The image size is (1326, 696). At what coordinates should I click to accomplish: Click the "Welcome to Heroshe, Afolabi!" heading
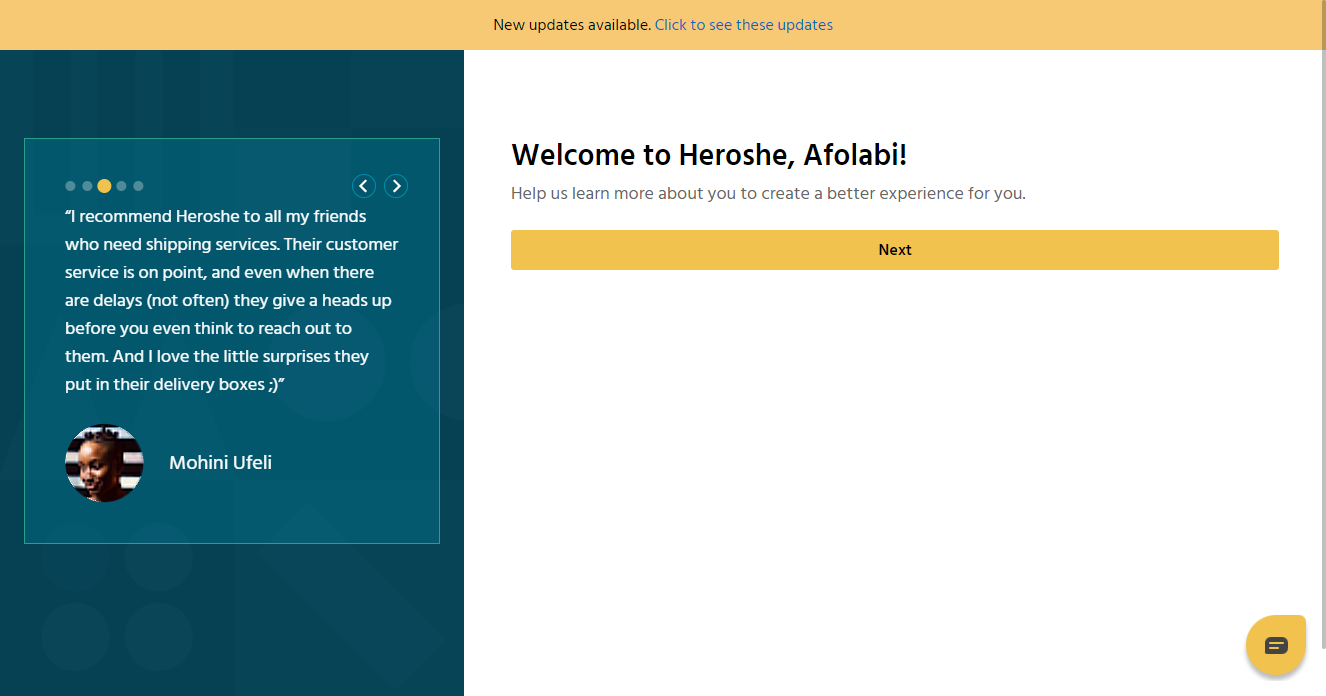coord(709,155)
